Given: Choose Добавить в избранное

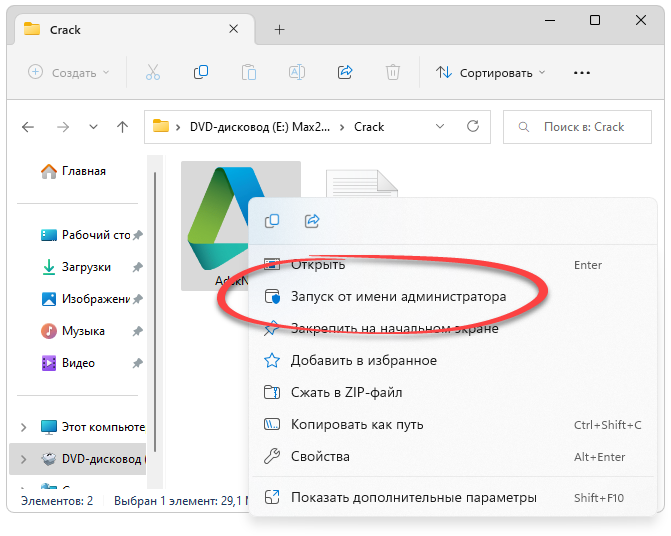Looking at the screenshot, I should pyautogui.click(x=453, y=361).
